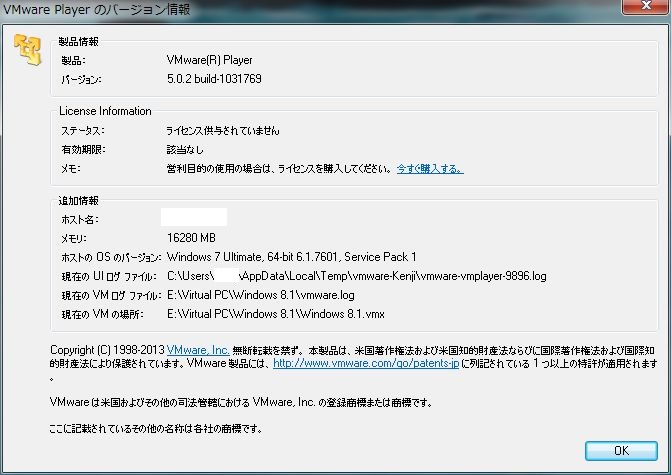
Task: Click the product name VMware(R) Player
Action: pyautogui.click(x=209, y=60)
